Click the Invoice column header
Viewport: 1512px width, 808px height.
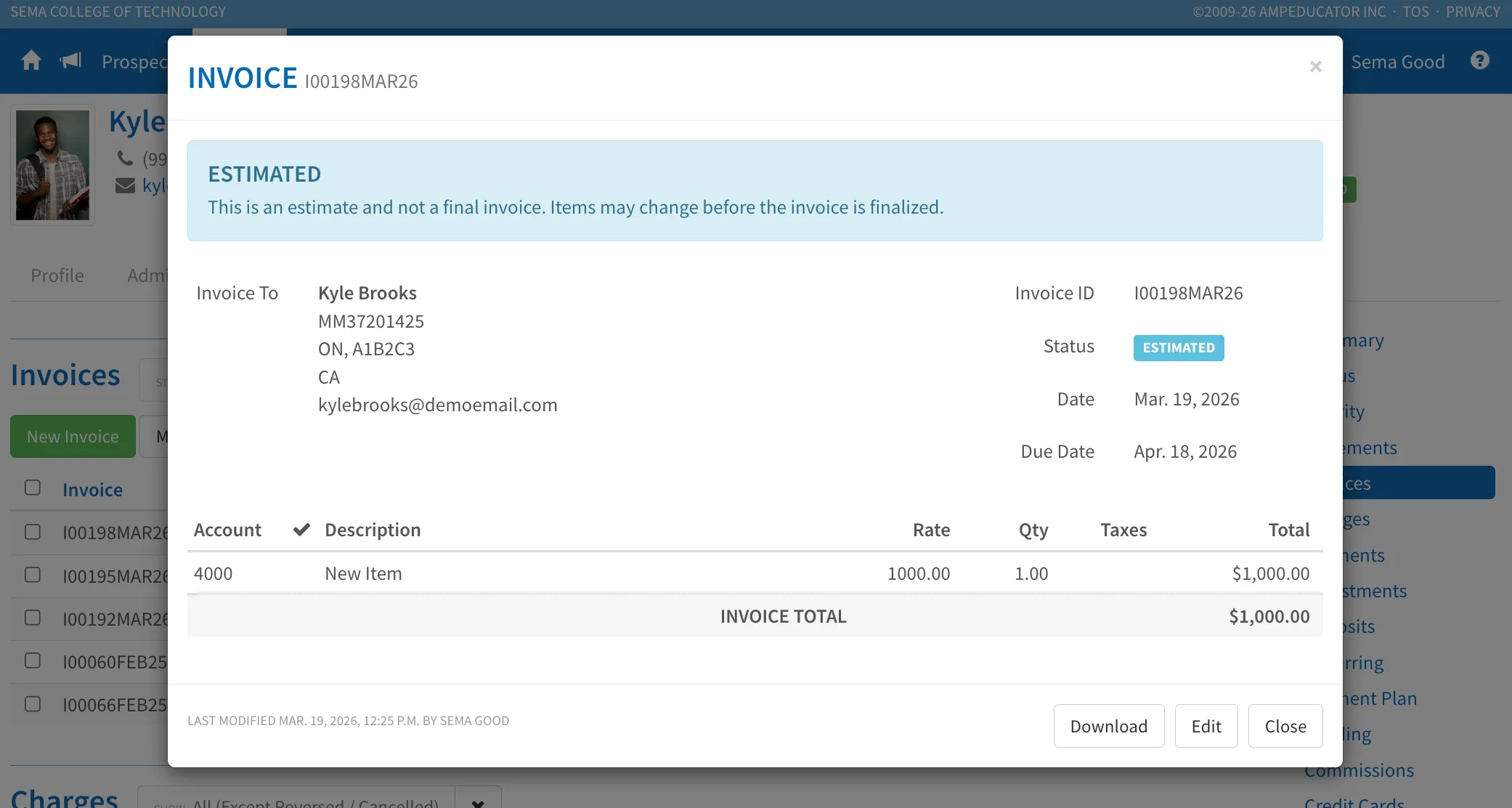click(92, 490)
